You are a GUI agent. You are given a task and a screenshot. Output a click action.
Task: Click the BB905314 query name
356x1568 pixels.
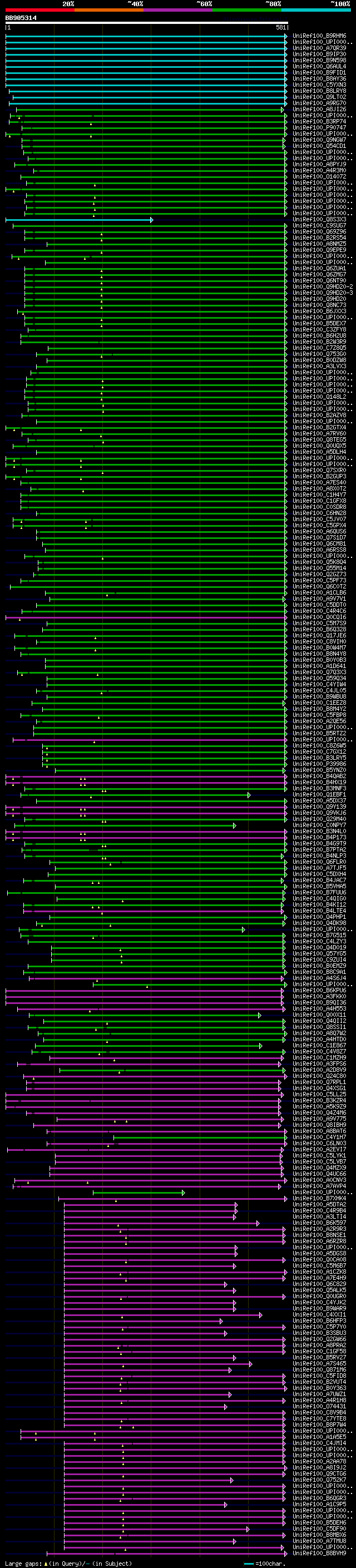tap(21, 18)
